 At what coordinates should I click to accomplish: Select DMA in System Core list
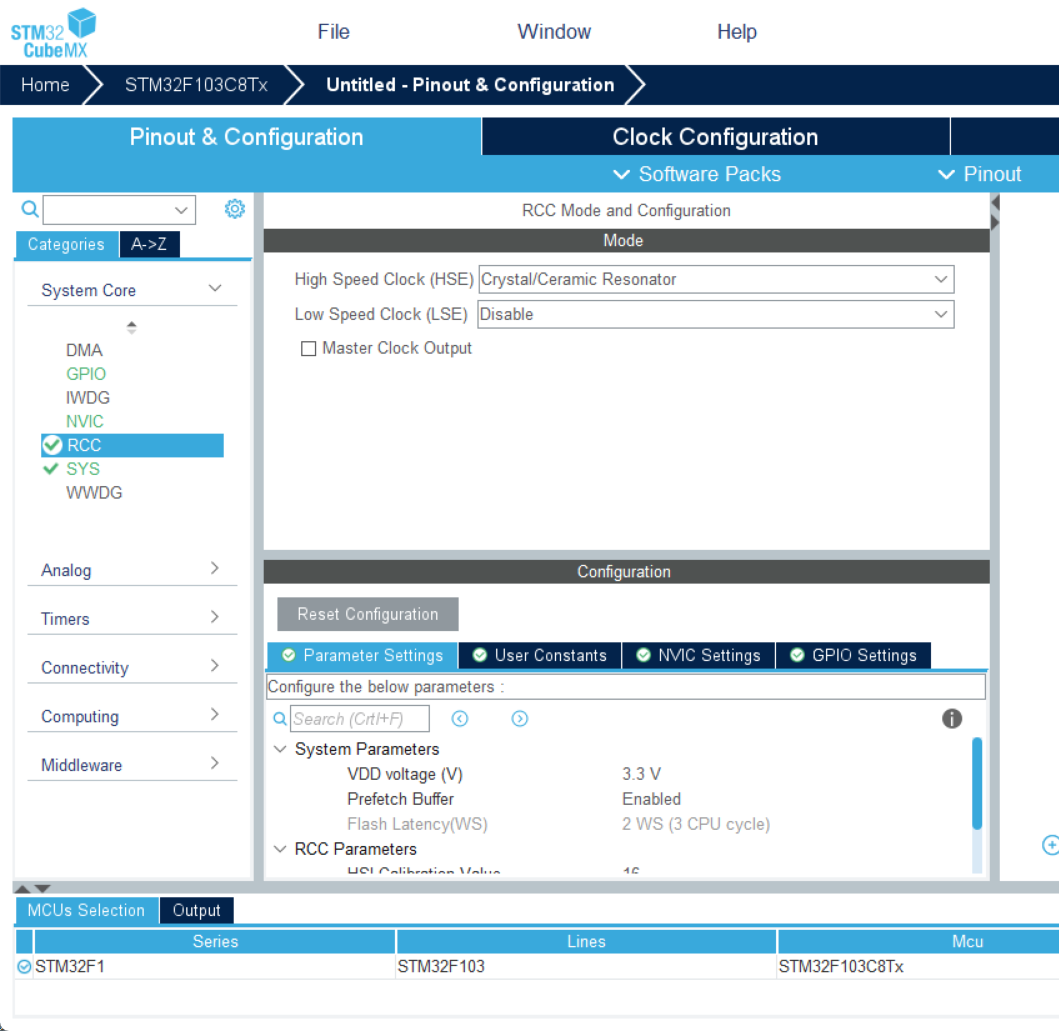[84, 350]
